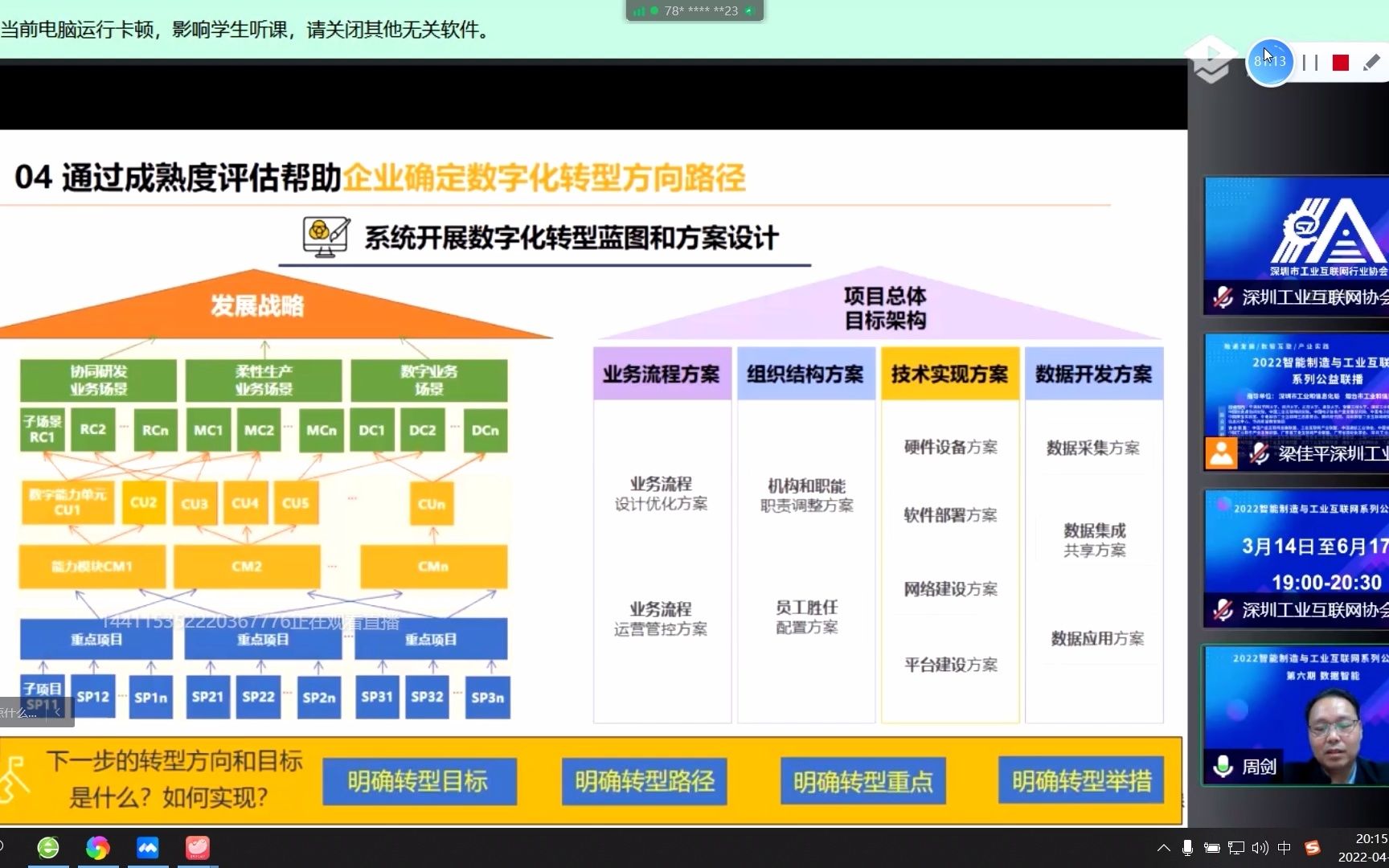Click the network status icon in the tray
The image size is (1389, 868).
point(1236,848)
